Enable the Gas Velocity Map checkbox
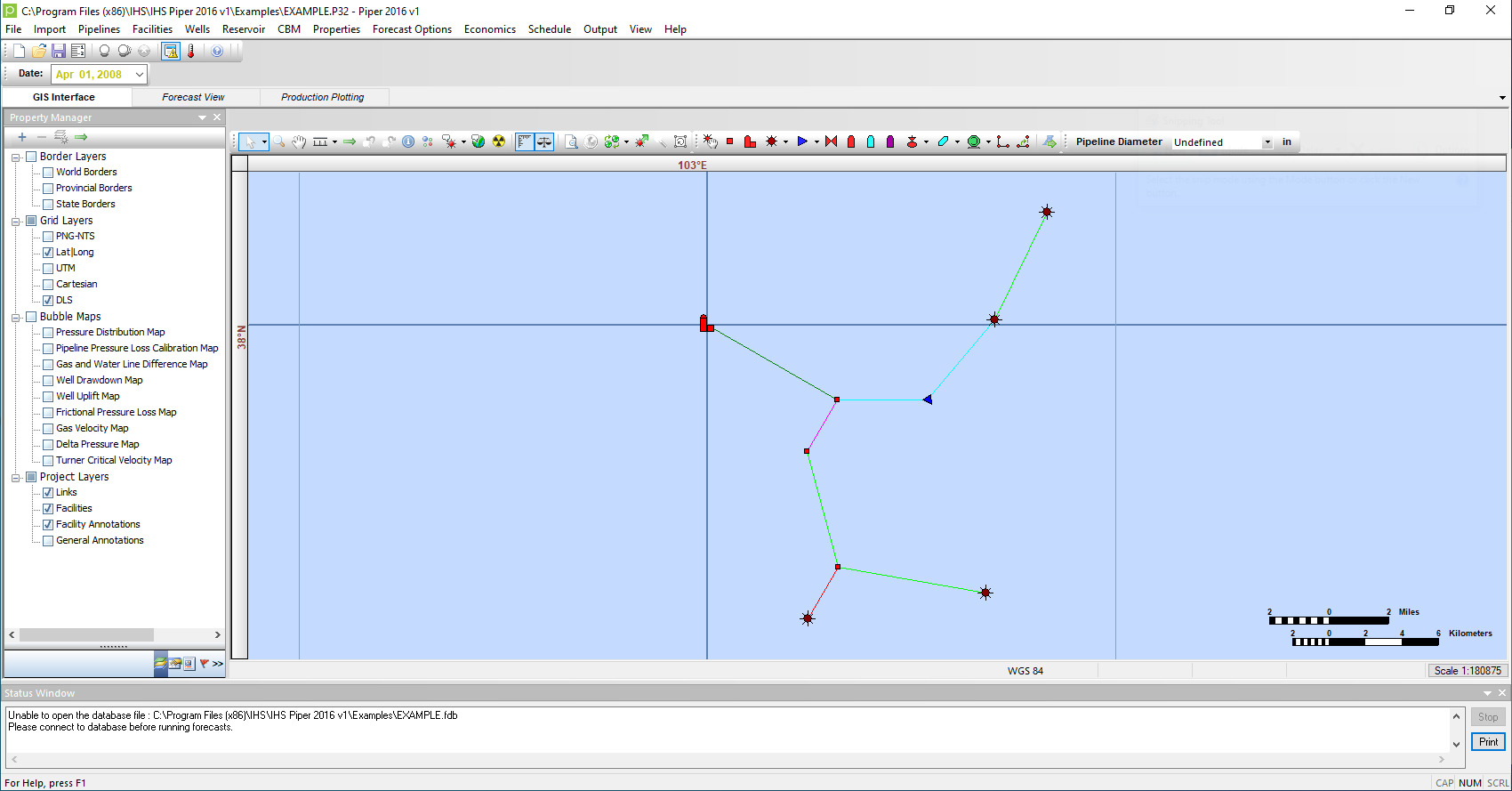 point(48,429)
